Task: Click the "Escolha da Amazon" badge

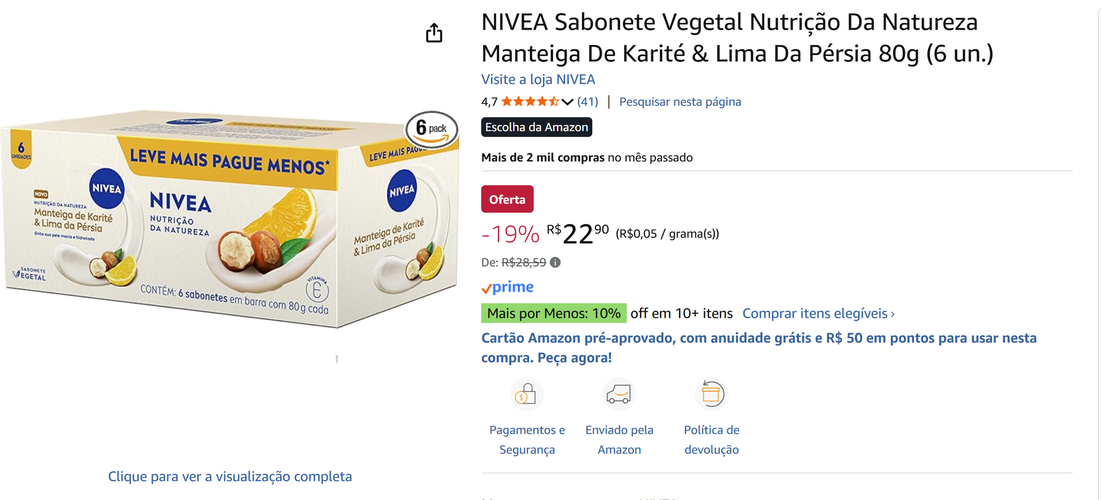Action: tap(537, 127)
